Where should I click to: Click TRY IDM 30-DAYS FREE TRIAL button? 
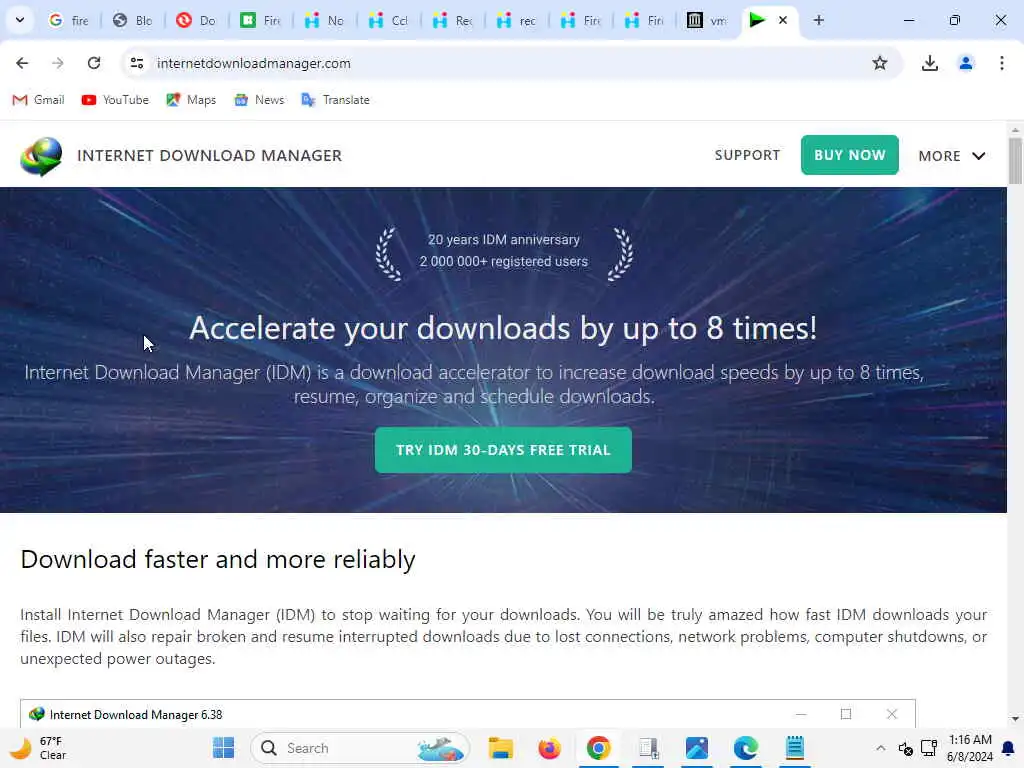[x=503, y=450]
